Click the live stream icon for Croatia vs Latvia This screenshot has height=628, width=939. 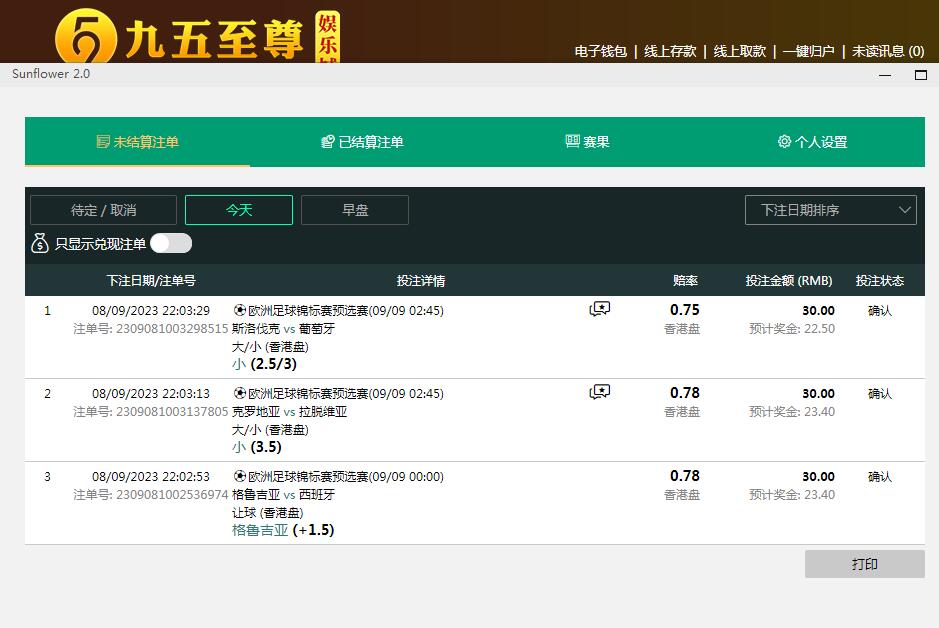(600, 392)
